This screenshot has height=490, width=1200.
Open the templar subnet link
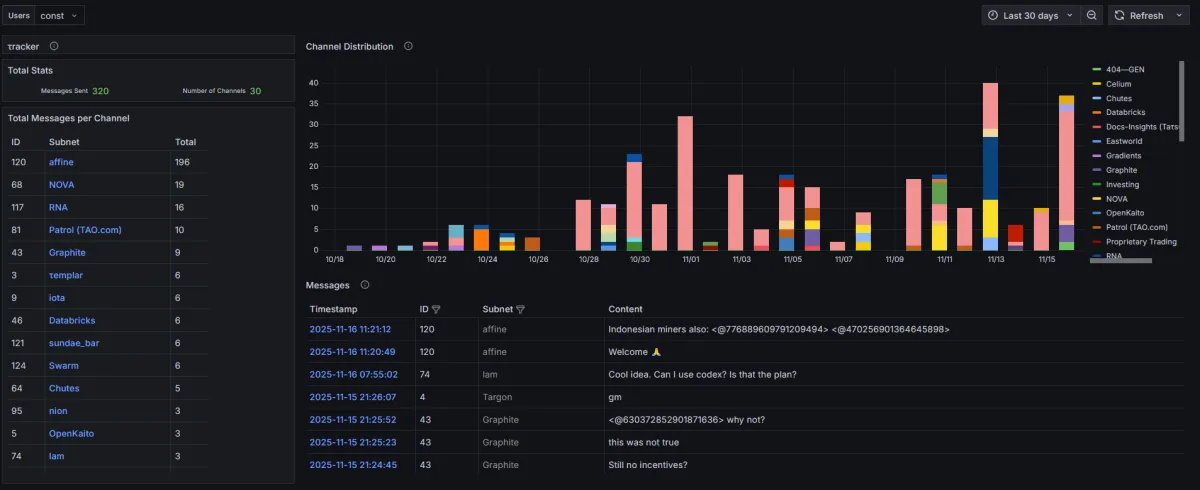pos(65,275)
